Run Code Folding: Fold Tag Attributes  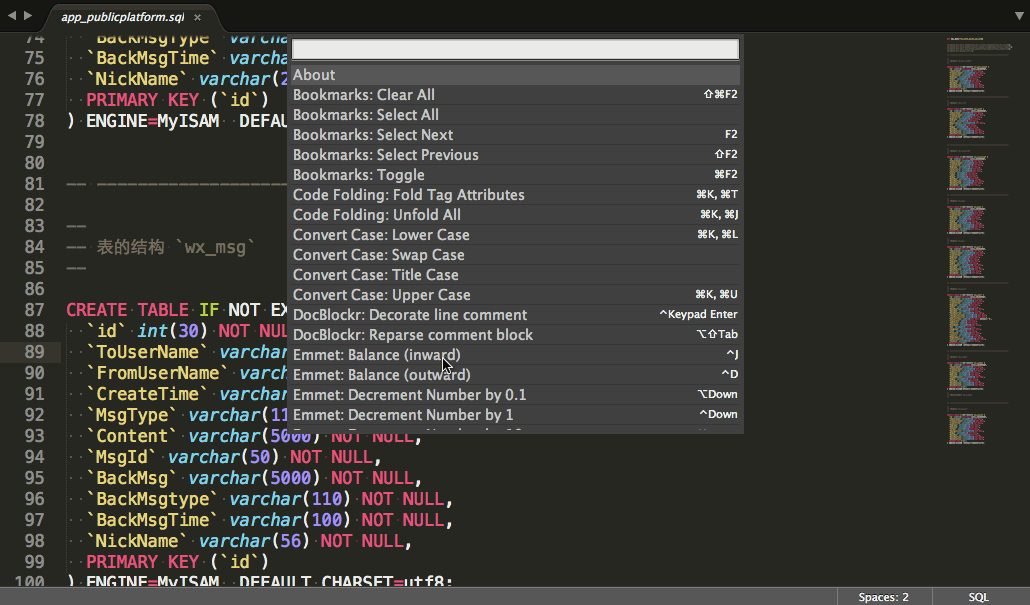point(515,195)
